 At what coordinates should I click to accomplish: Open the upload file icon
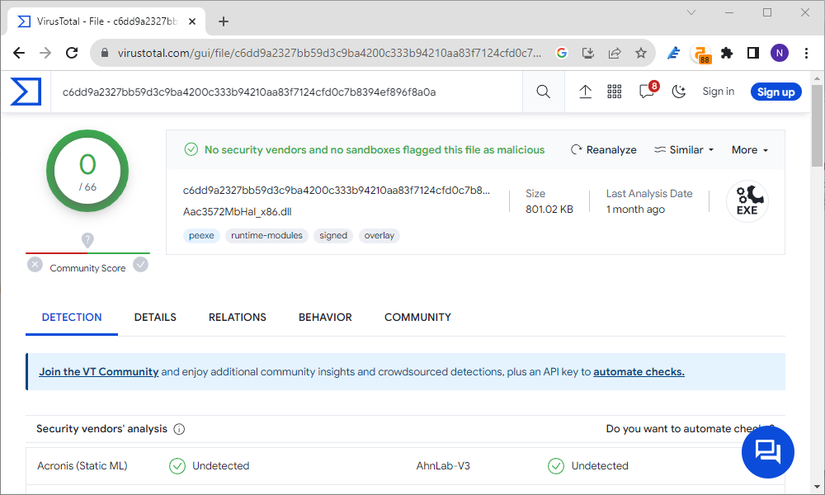click(586, 92)
